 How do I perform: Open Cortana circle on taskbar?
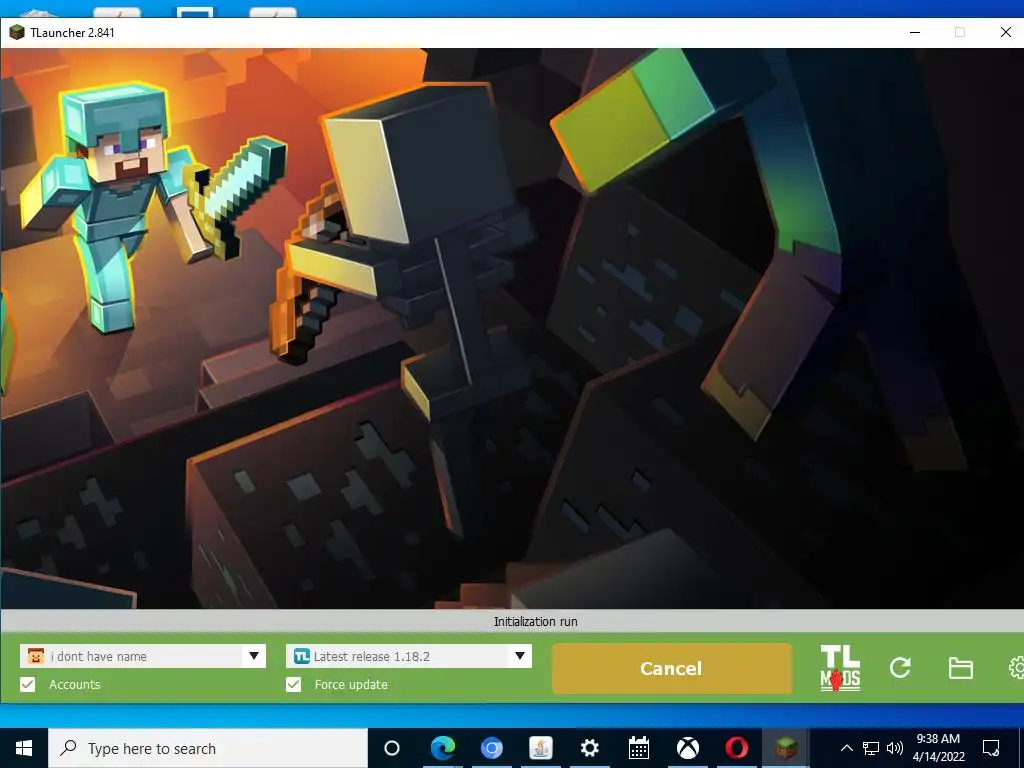coord(392,748)
